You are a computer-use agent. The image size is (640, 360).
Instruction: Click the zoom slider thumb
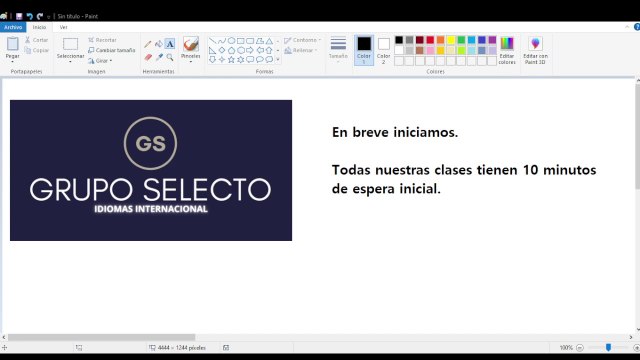tap(608, 348)
